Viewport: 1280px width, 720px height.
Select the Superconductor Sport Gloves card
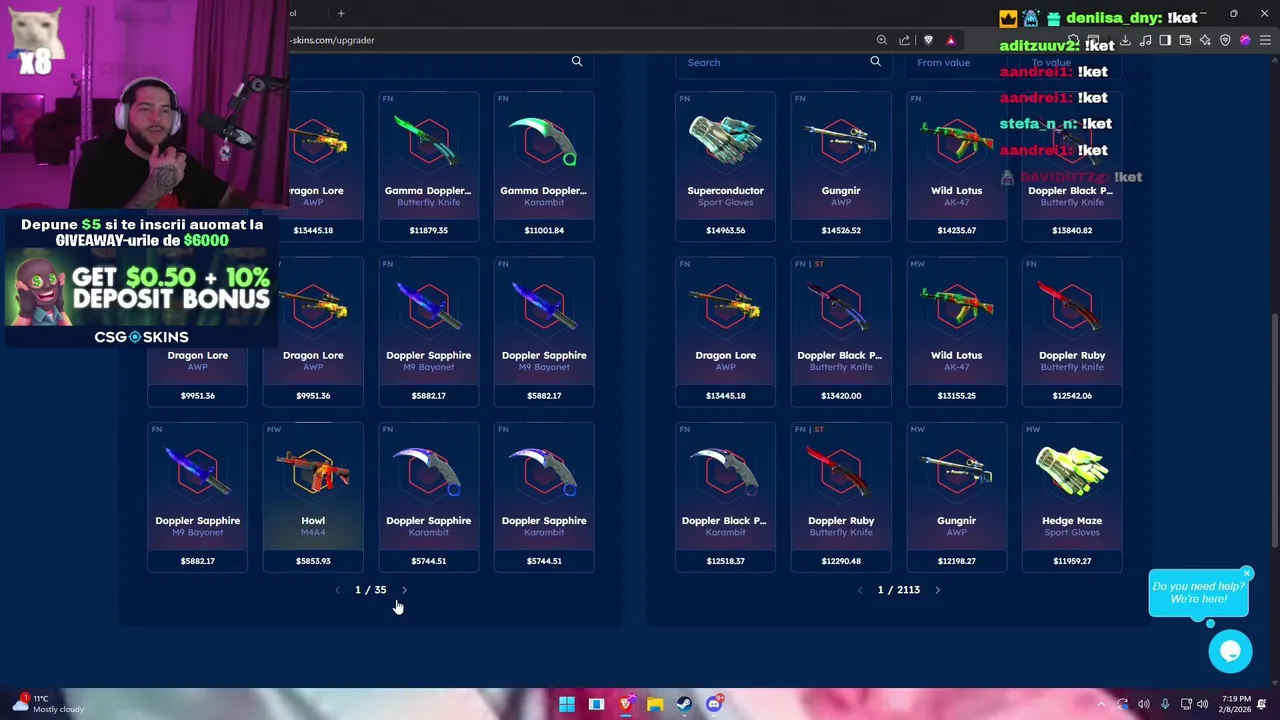pyautogui.click(x=725, y=166)
